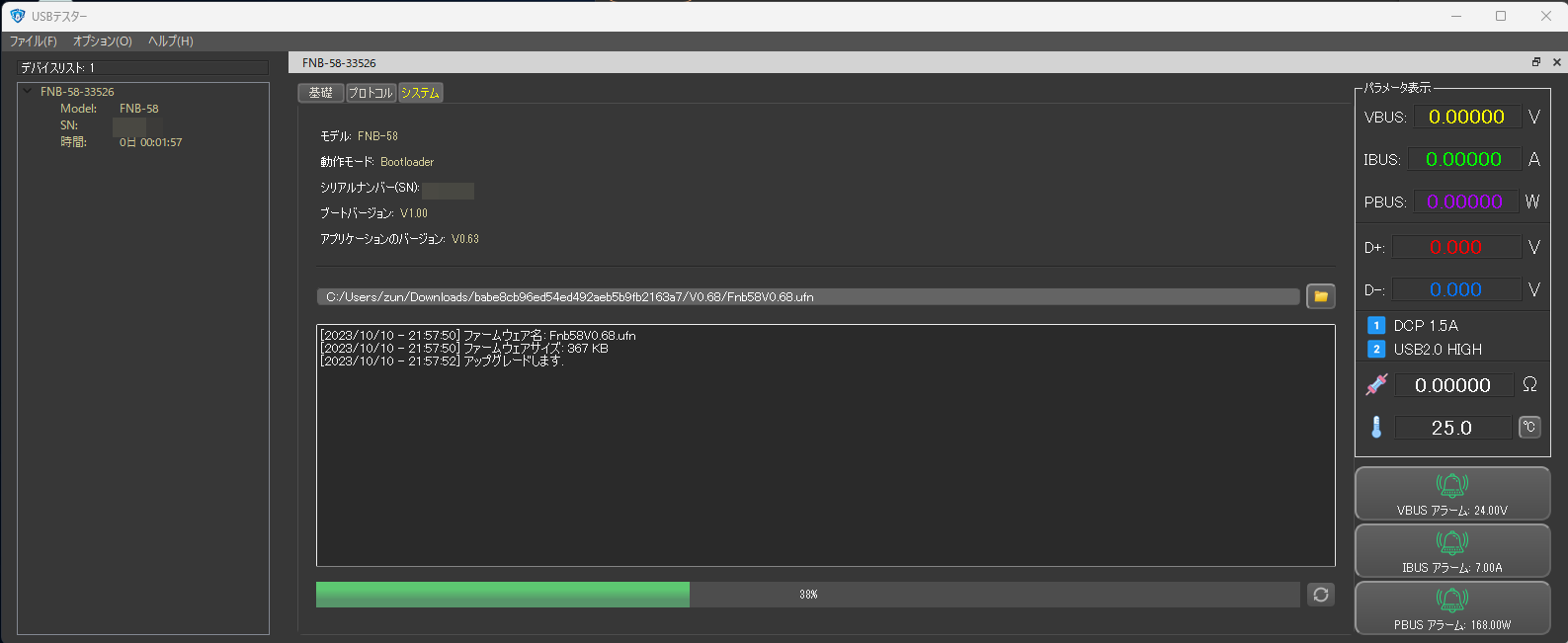
Task: Click the refresh upgrade button beside progress bar
Action: tap(1320, 595)
